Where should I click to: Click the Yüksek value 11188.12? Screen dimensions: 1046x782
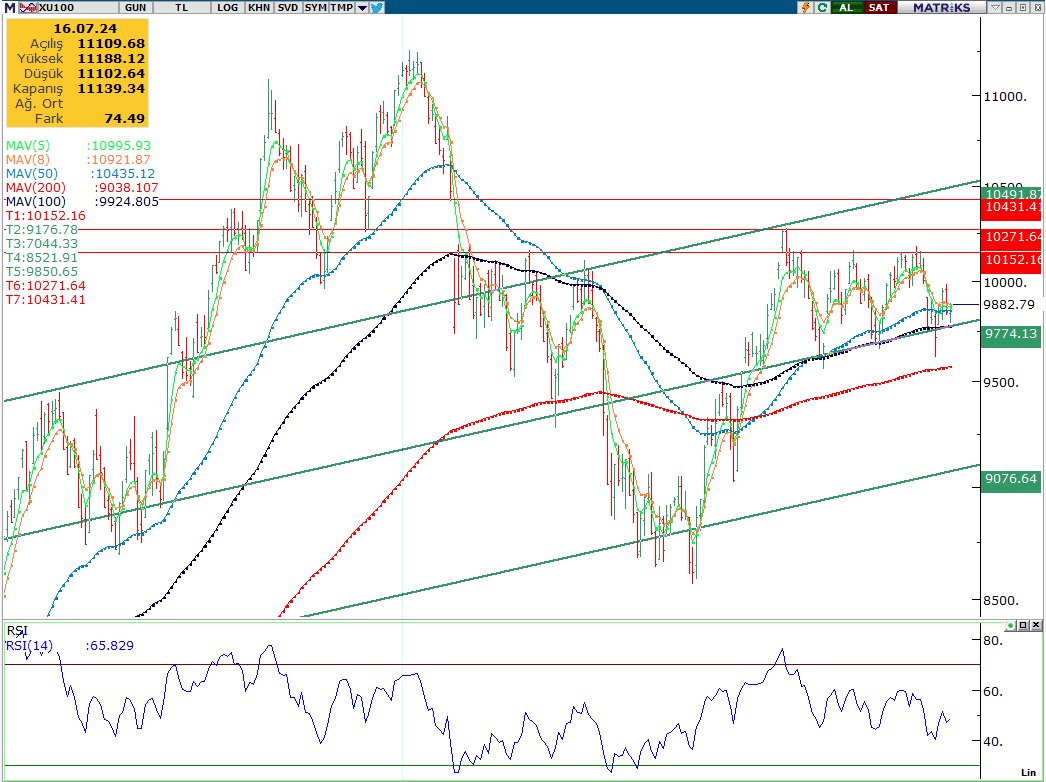coord(111,59)
